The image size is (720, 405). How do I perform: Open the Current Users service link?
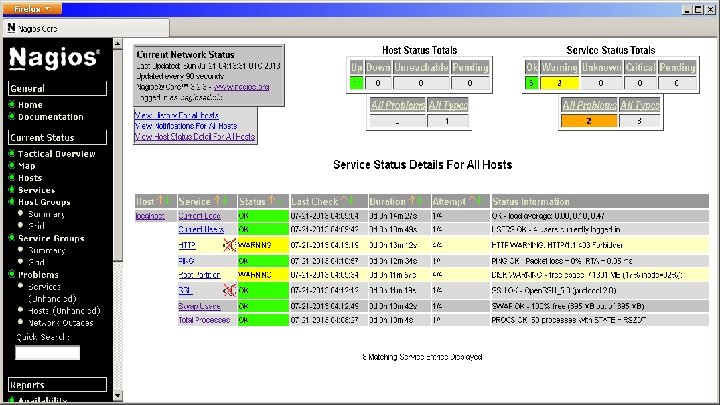(201, 229)
